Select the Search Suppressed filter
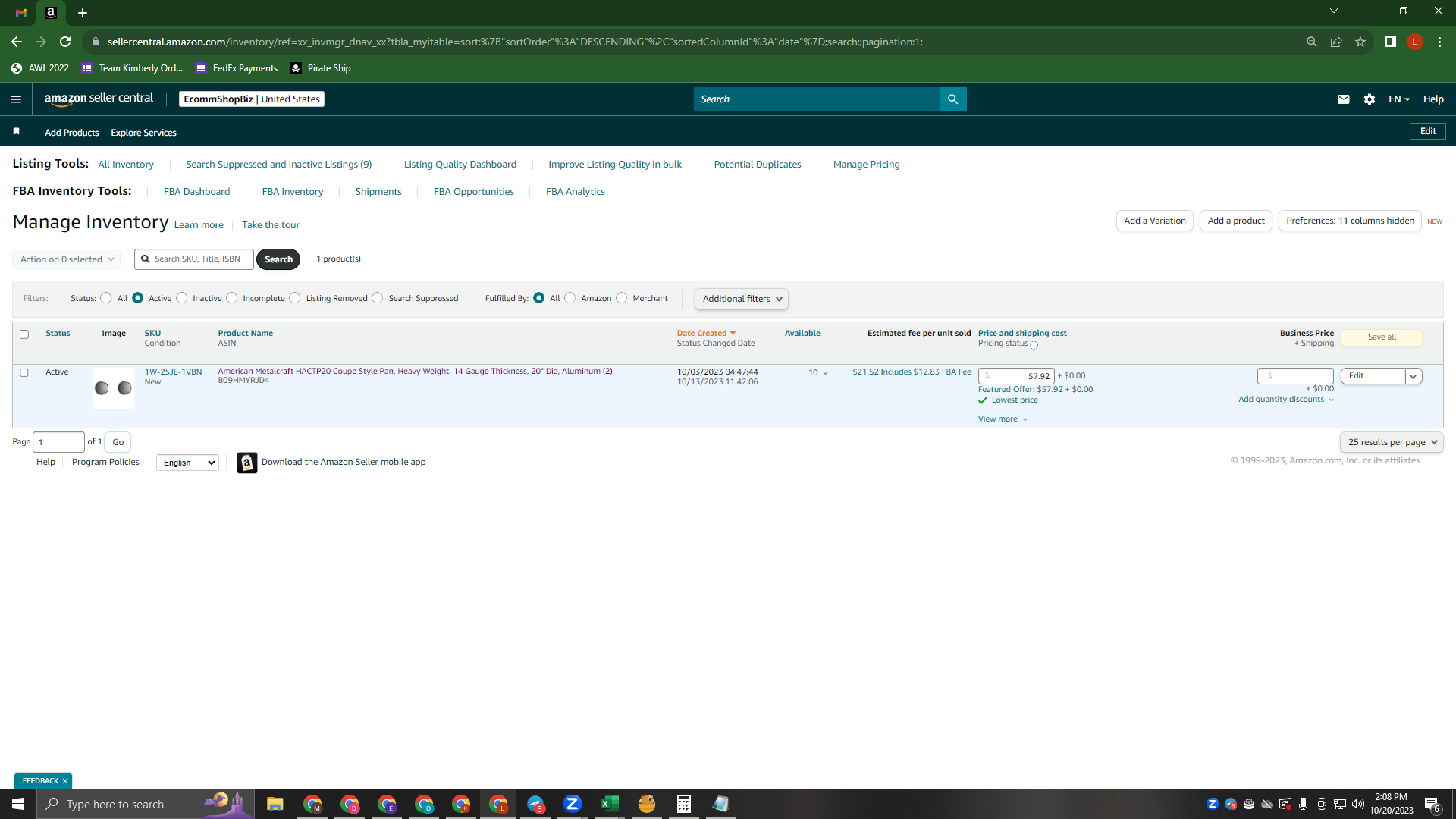1456x819 pixels. [x=378, y=298]
